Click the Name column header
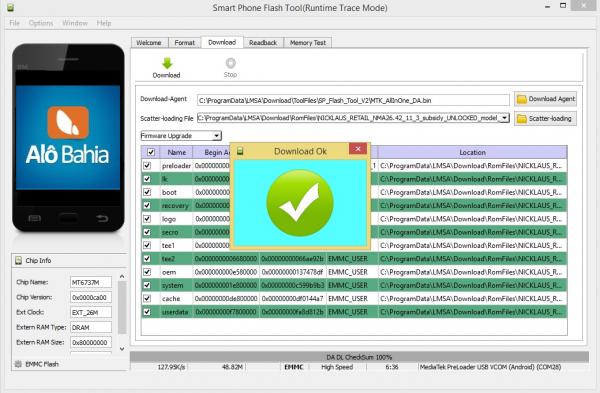The height and width of the screenshot is (393, 600). point(177,152)
